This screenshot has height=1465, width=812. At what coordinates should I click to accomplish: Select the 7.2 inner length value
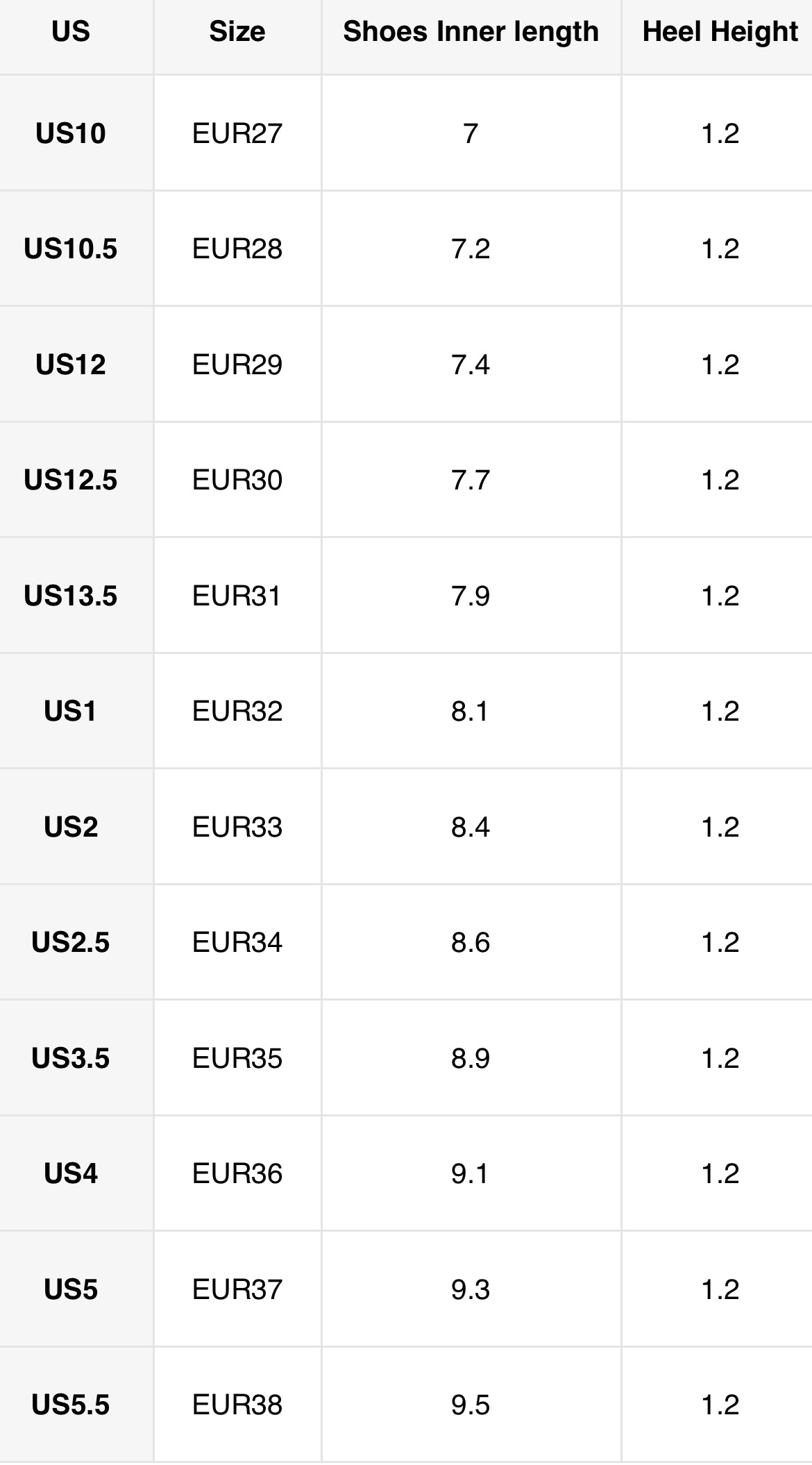(x=471, y=249)
